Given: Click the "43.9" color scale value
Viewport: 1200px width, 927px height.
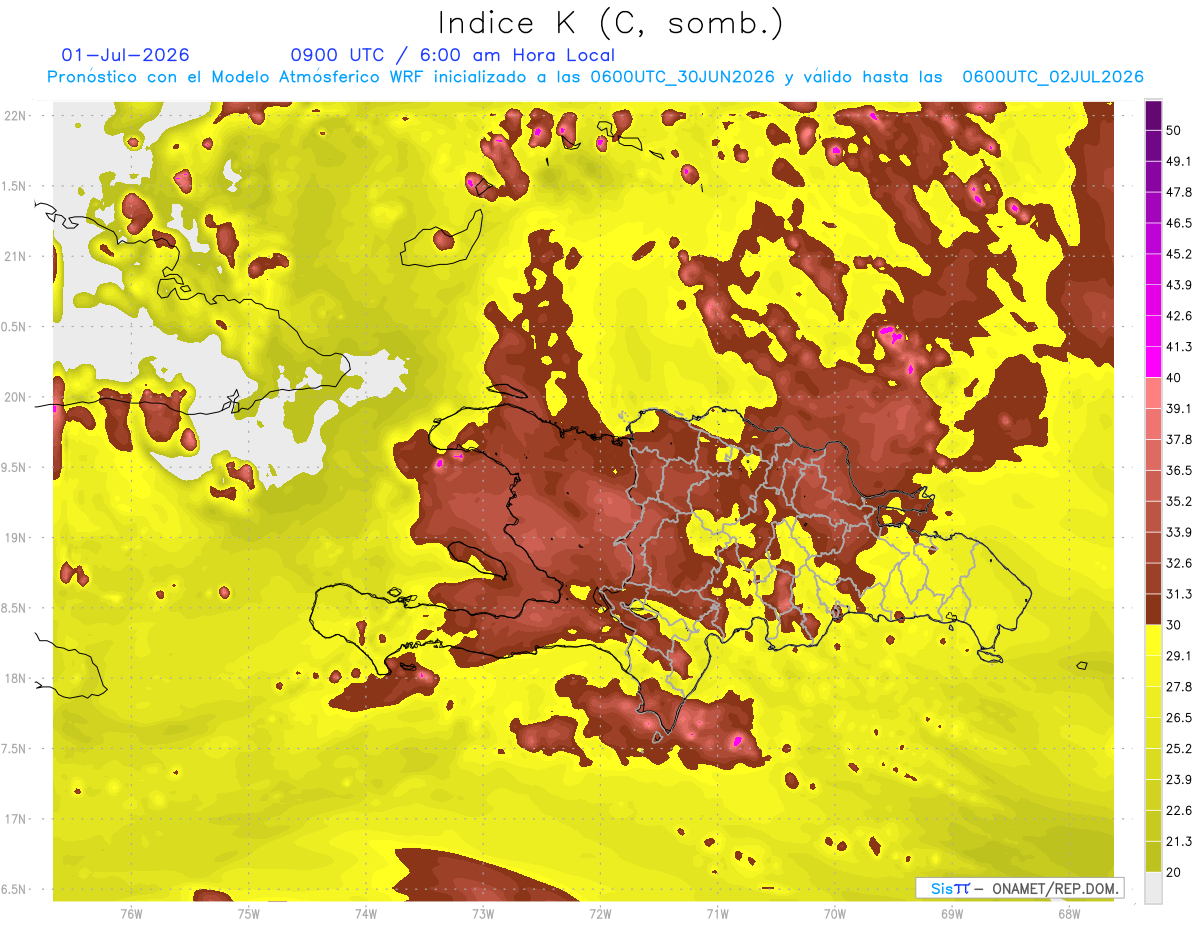Looking at the screenshot, I should [x=1179, y=285].
